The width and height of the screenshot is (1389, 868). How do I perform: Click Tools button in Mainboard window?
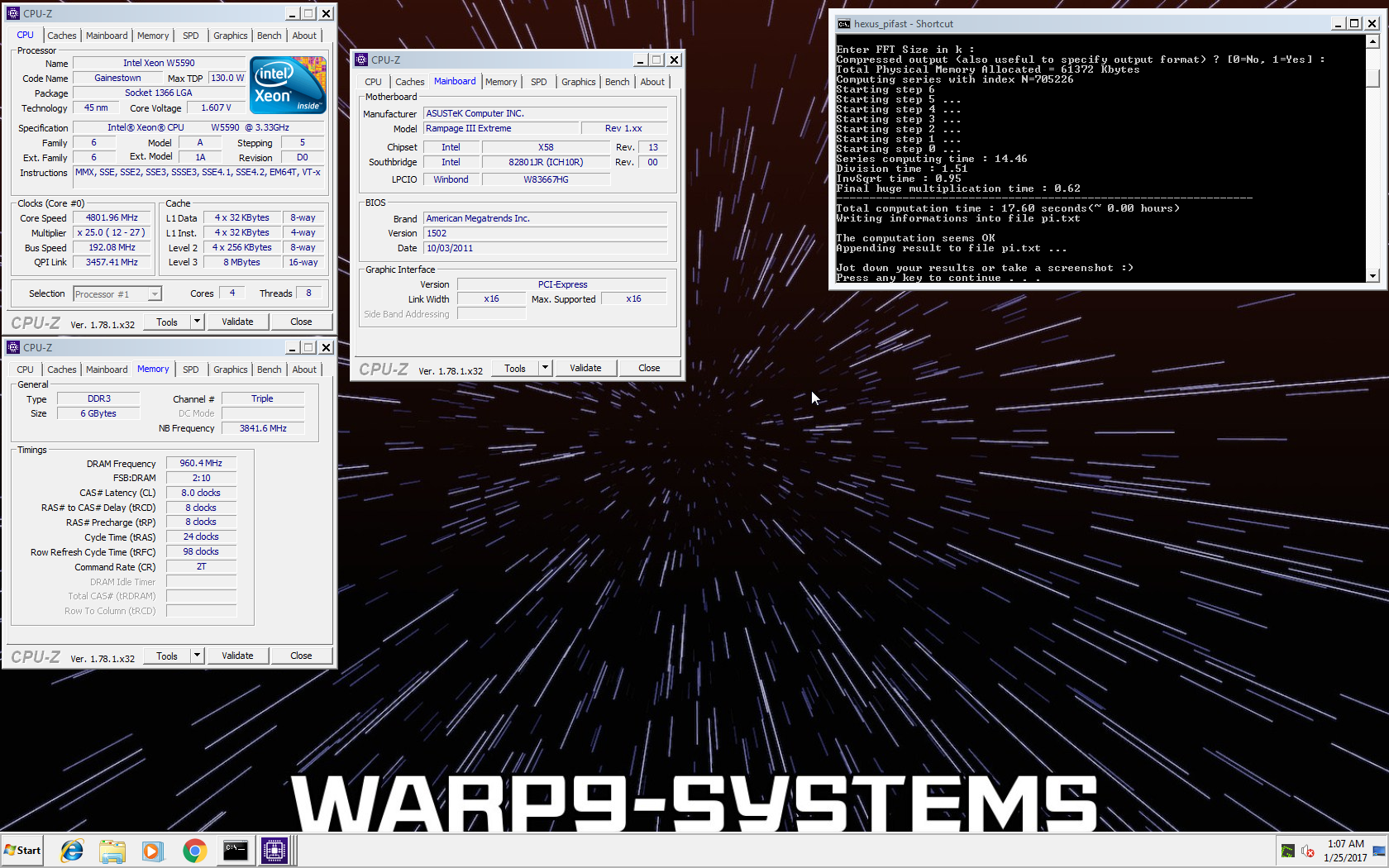515,368
